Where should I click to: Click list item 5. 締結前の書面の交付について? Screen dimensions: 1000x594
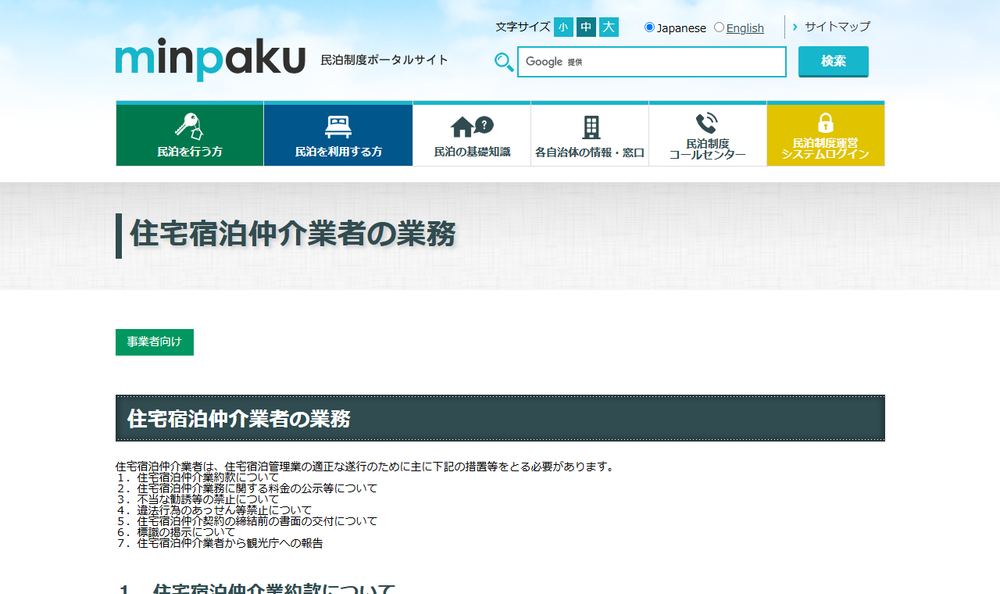pos(247,521)
